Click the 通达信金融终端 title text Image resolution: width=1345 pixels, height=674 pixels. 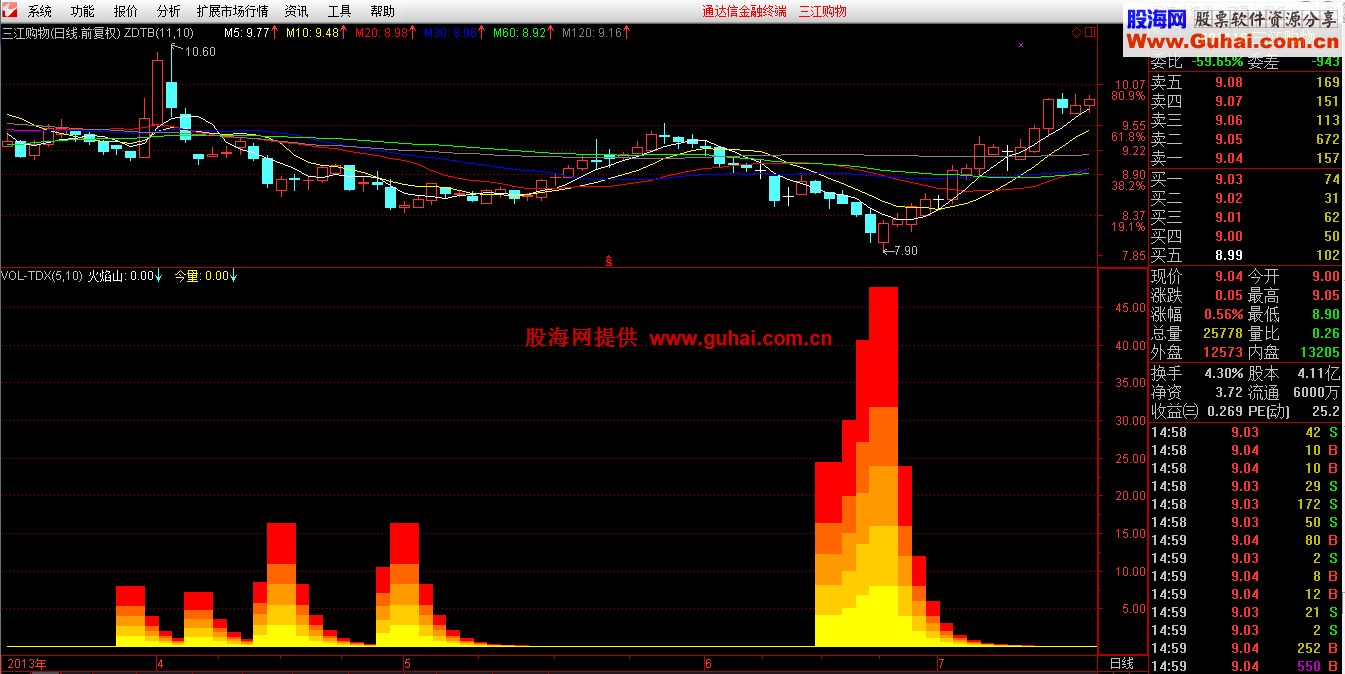[744, 11]
